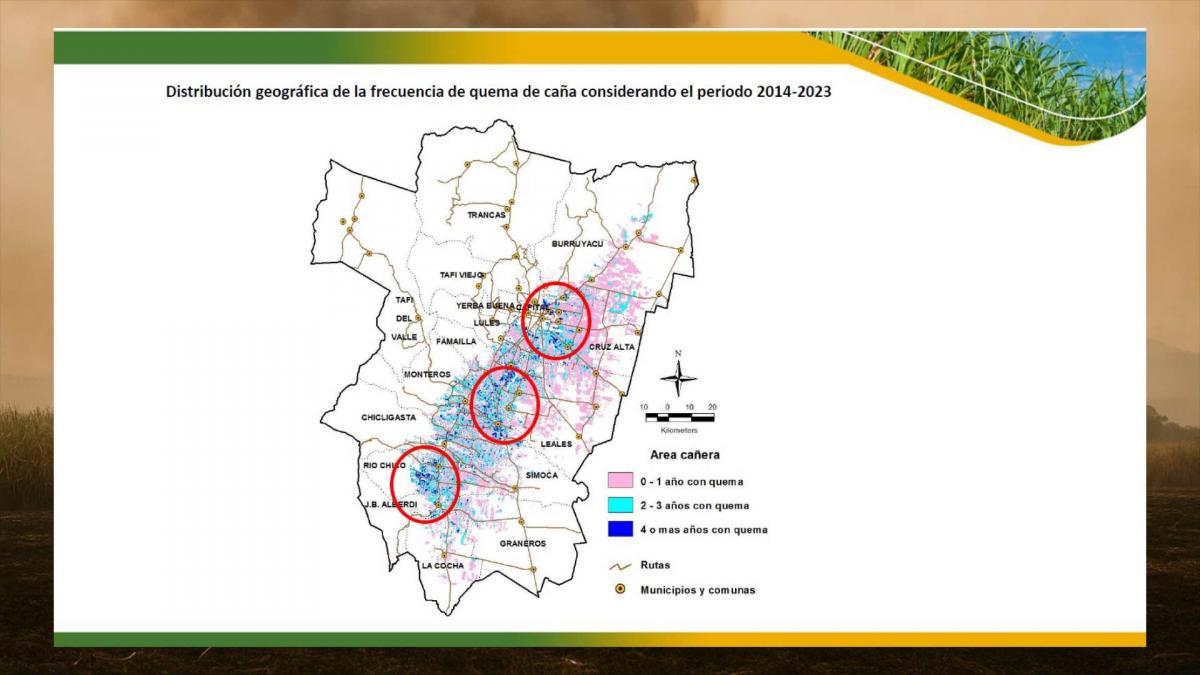
Task: Click the slide title text
Action: (x=500, y=90)
